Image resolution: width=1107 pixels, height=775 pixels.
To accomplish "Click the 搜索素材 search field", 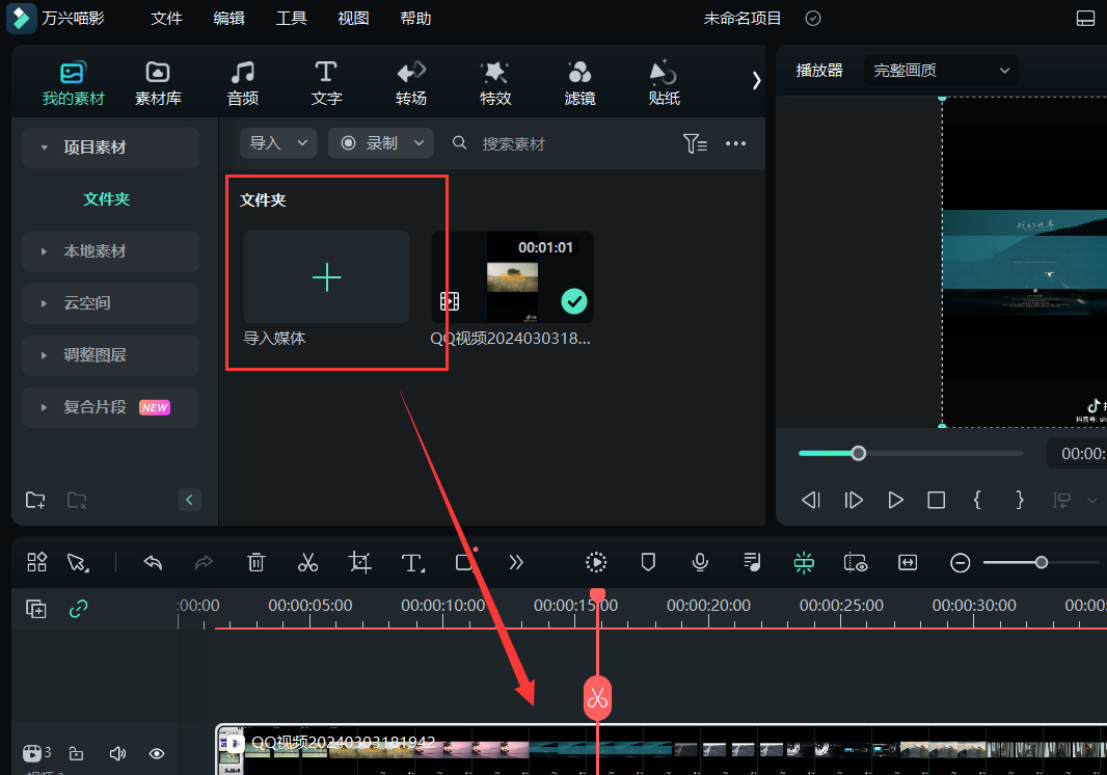I will click(513, 144).
